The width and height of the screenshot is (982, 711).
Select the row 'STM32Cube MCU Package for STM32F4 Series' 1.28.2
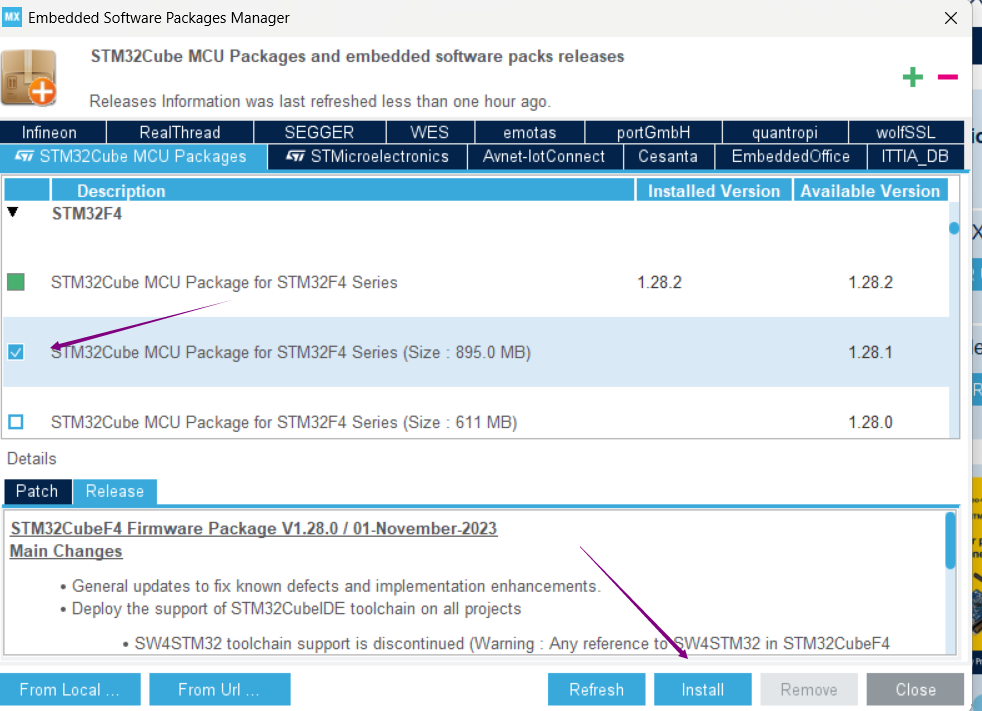[x=477, y=282]
